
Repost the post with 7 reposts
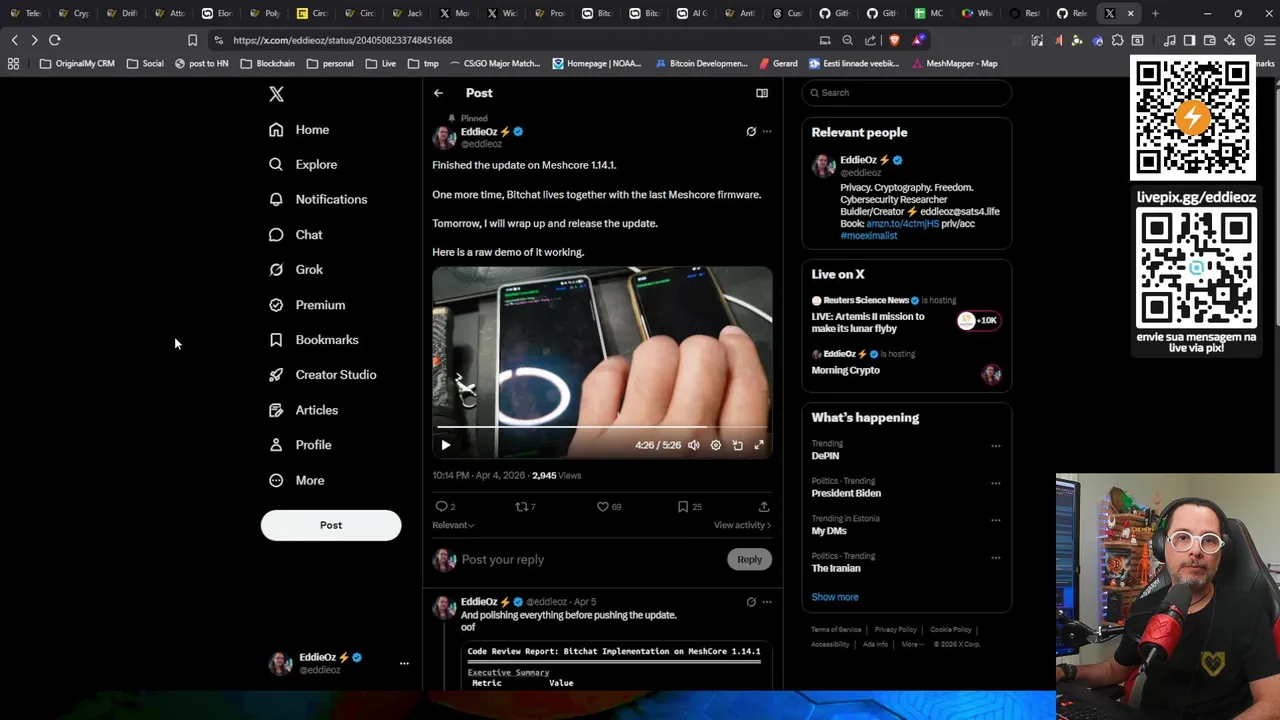click(521, 507)
